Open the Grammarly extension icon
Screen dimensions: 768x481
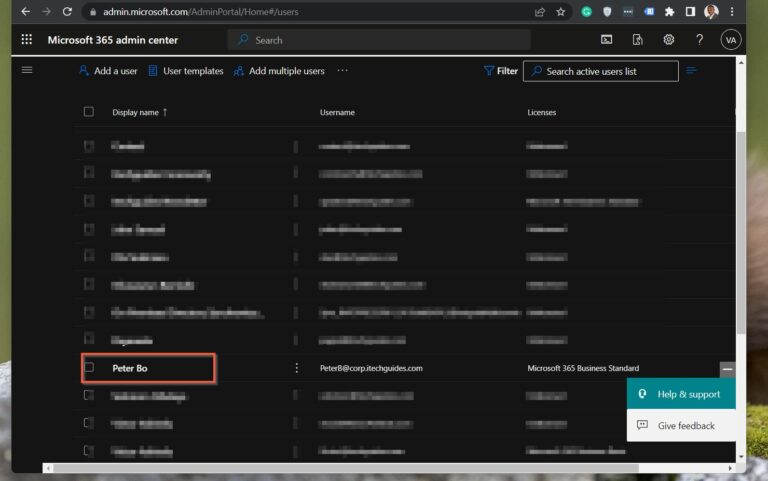pos(586,12)
